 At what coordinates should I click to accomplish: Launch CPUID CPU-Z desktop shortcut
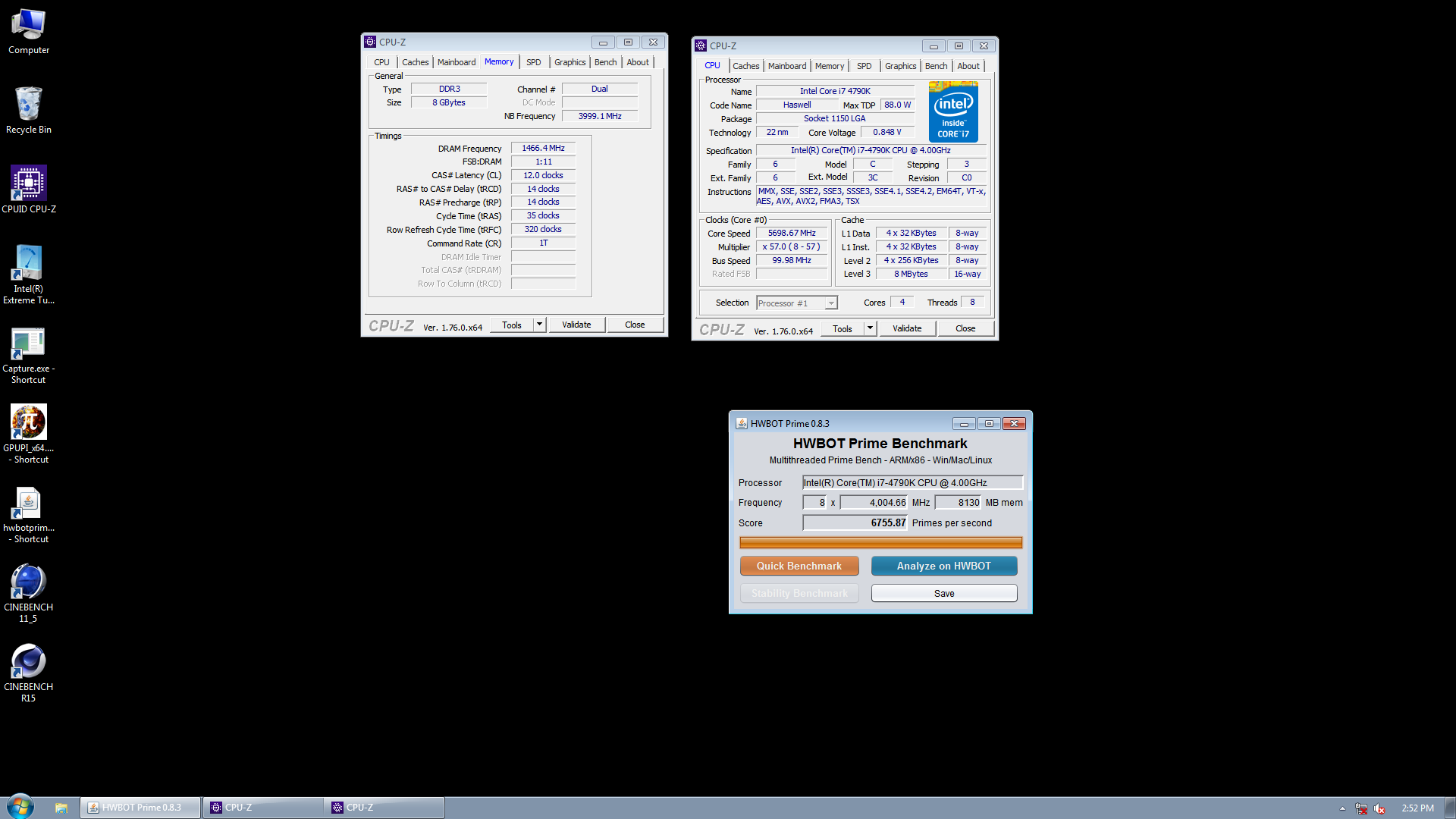pos(29,190)
